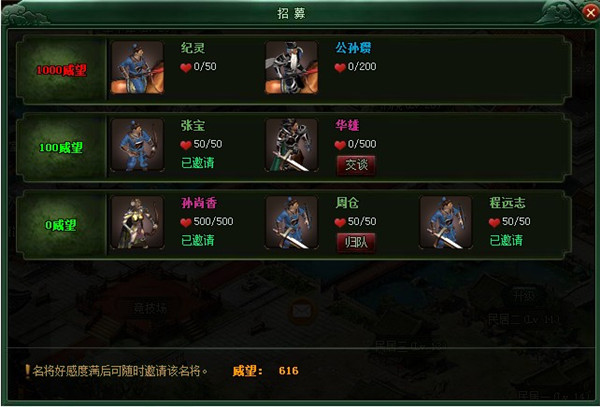Click the 公孙瓒 name text
The height and width of the screenshot is (407, 600).
click(353, 48)
